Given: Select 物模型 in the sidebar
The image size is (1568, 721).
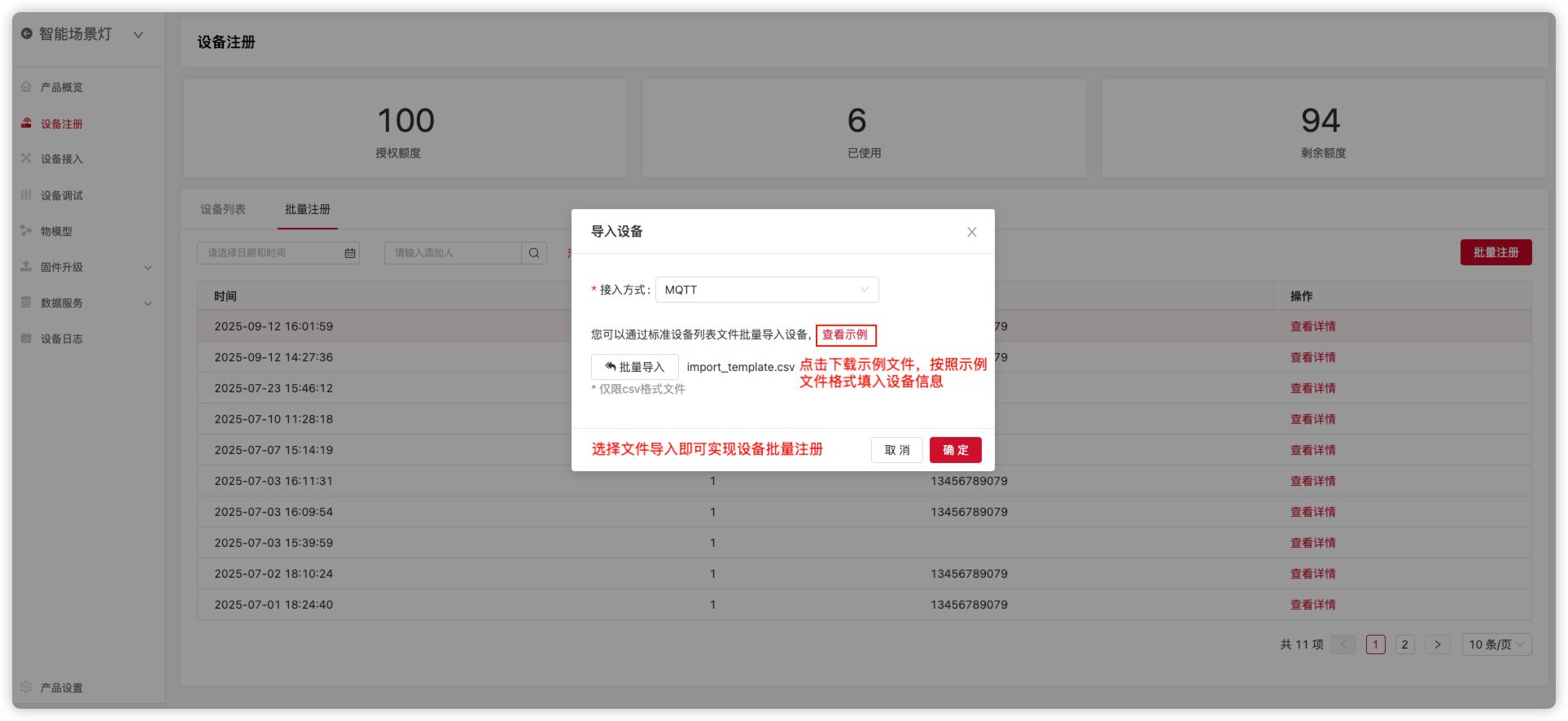Looking at the screenshot, I should click(56, 231).
